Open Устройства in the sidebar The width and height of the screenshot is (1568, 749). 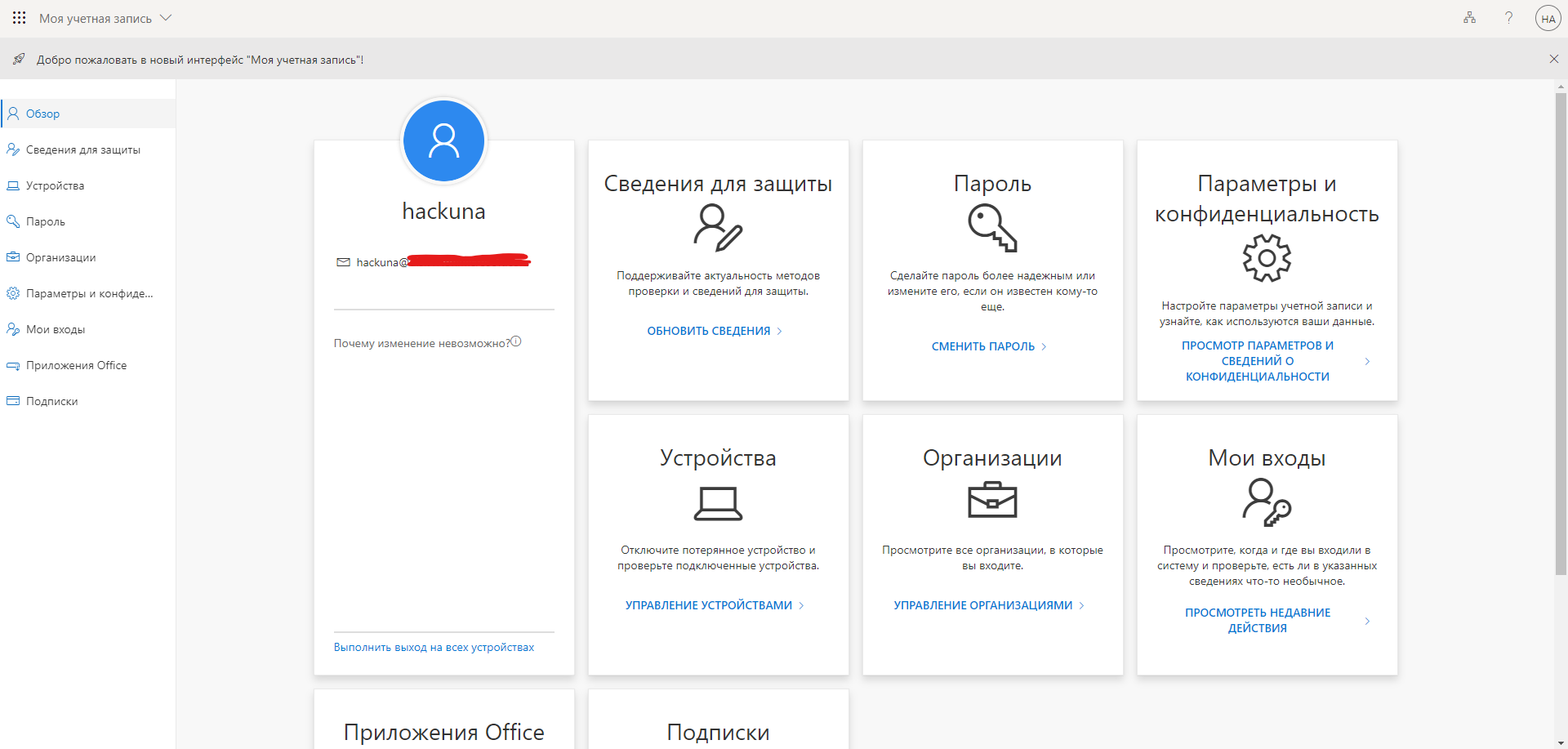click(88, 185)
